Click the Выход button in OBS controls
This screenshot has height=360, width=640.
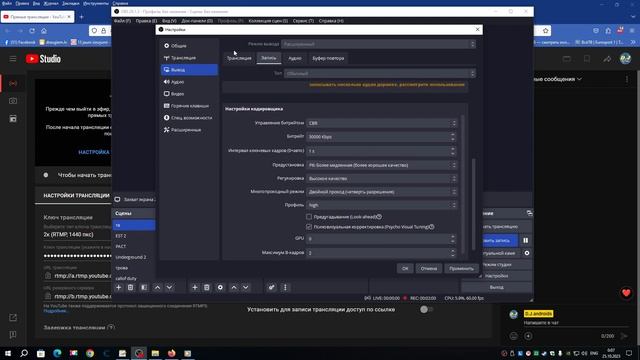pos(496,287)
